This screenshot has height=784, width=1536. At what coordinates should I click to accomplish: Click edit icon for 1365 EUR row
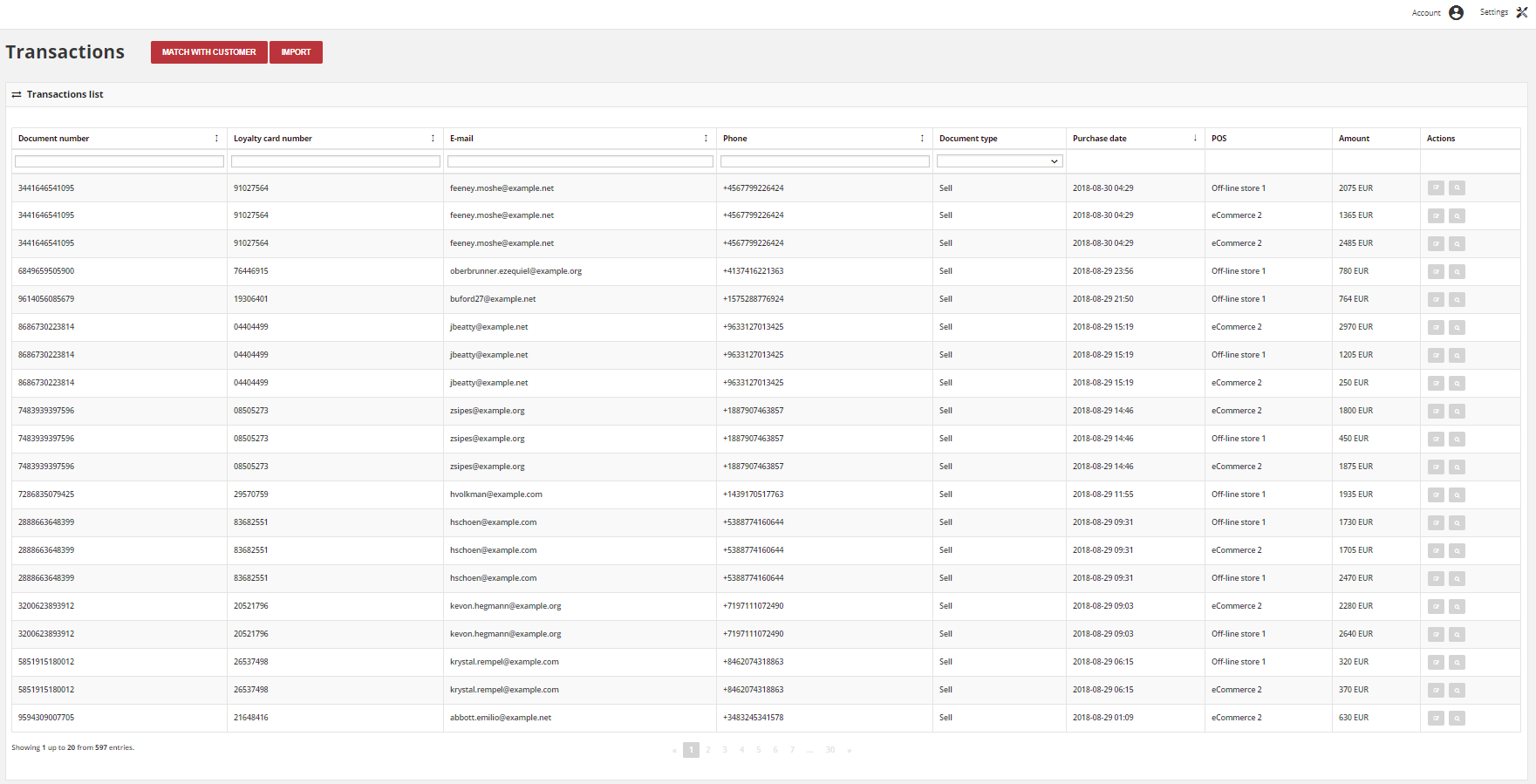pyautogui.click(x=1436, y=216)
